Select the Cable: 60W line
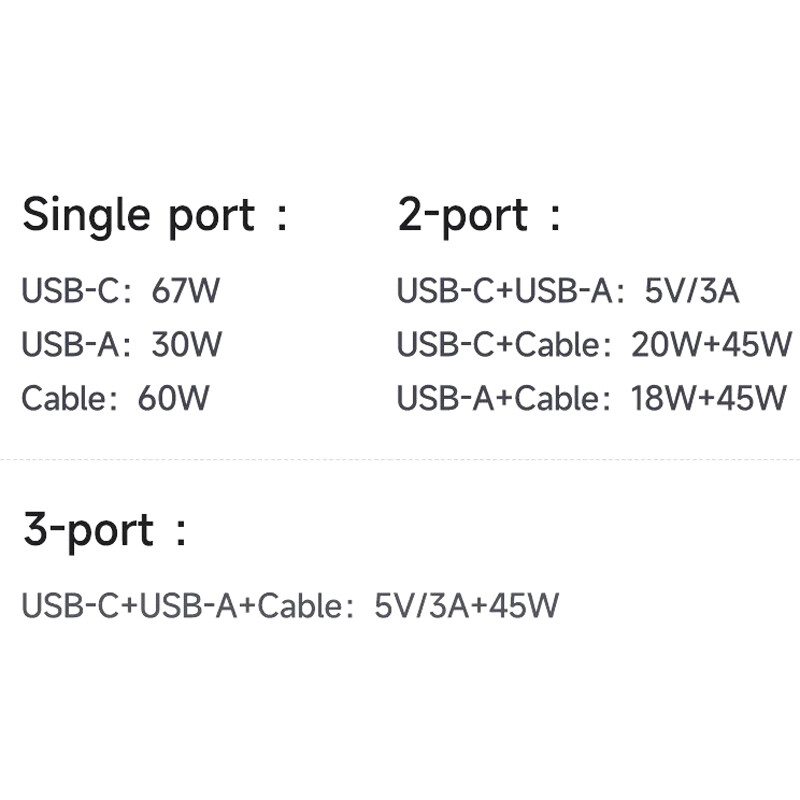Viewport: 800px width, 800px height. pos(115,397)
